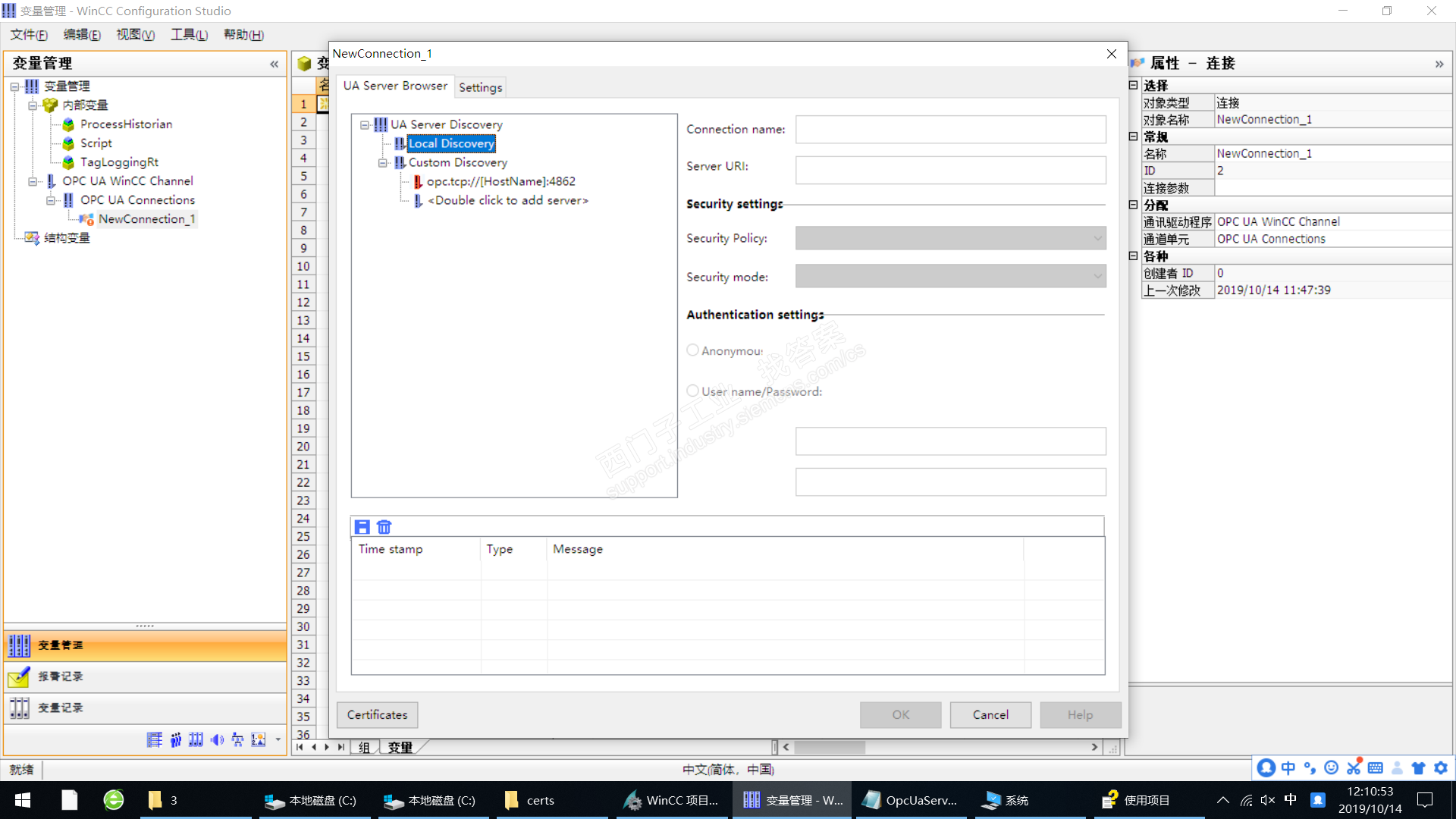The width and height of the screenshot is (1456, 819).
Task: Open the OpcUaServer taskbar application
Action: [911, 800]
